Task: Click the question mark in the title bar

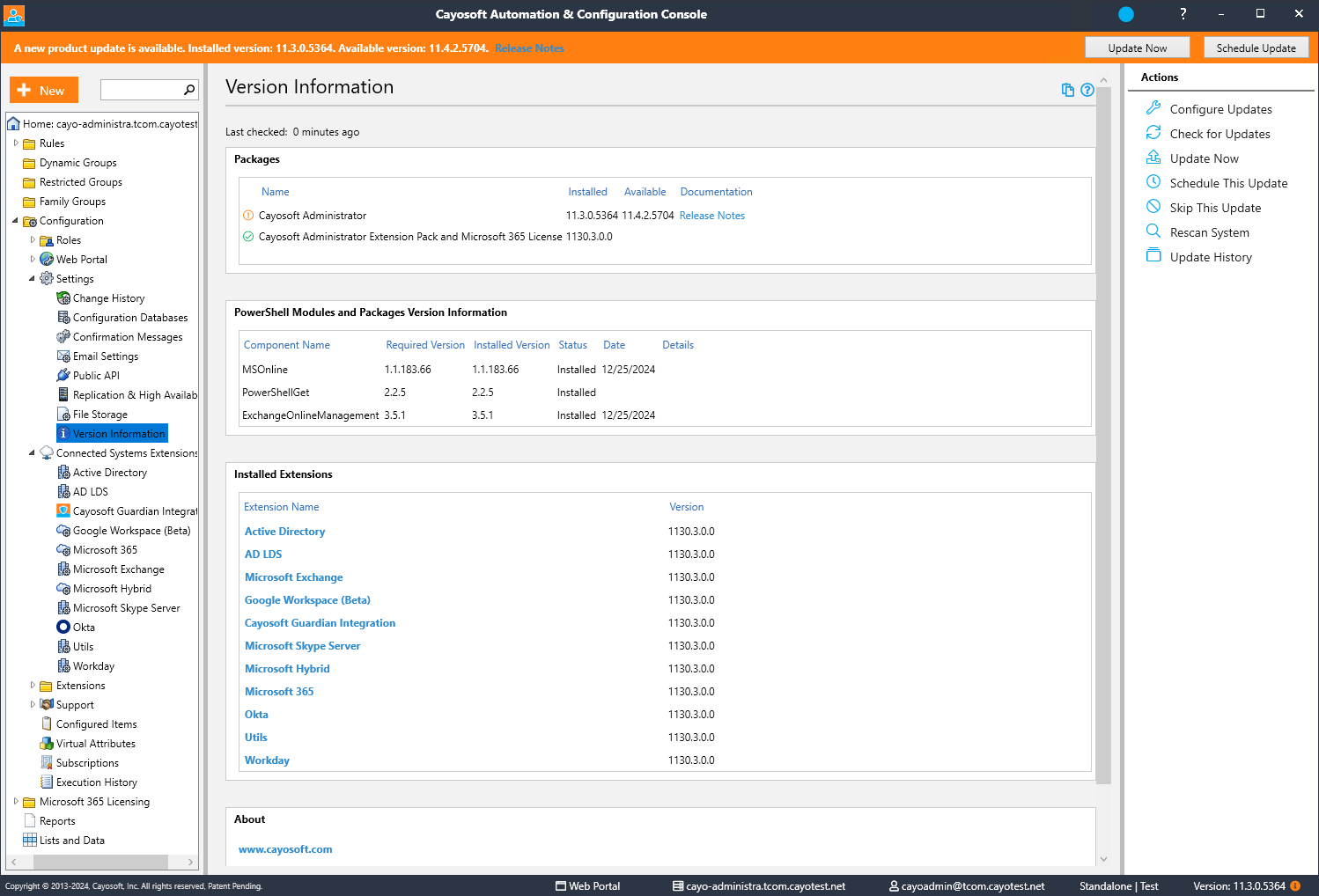Action: click(1183, 14)
